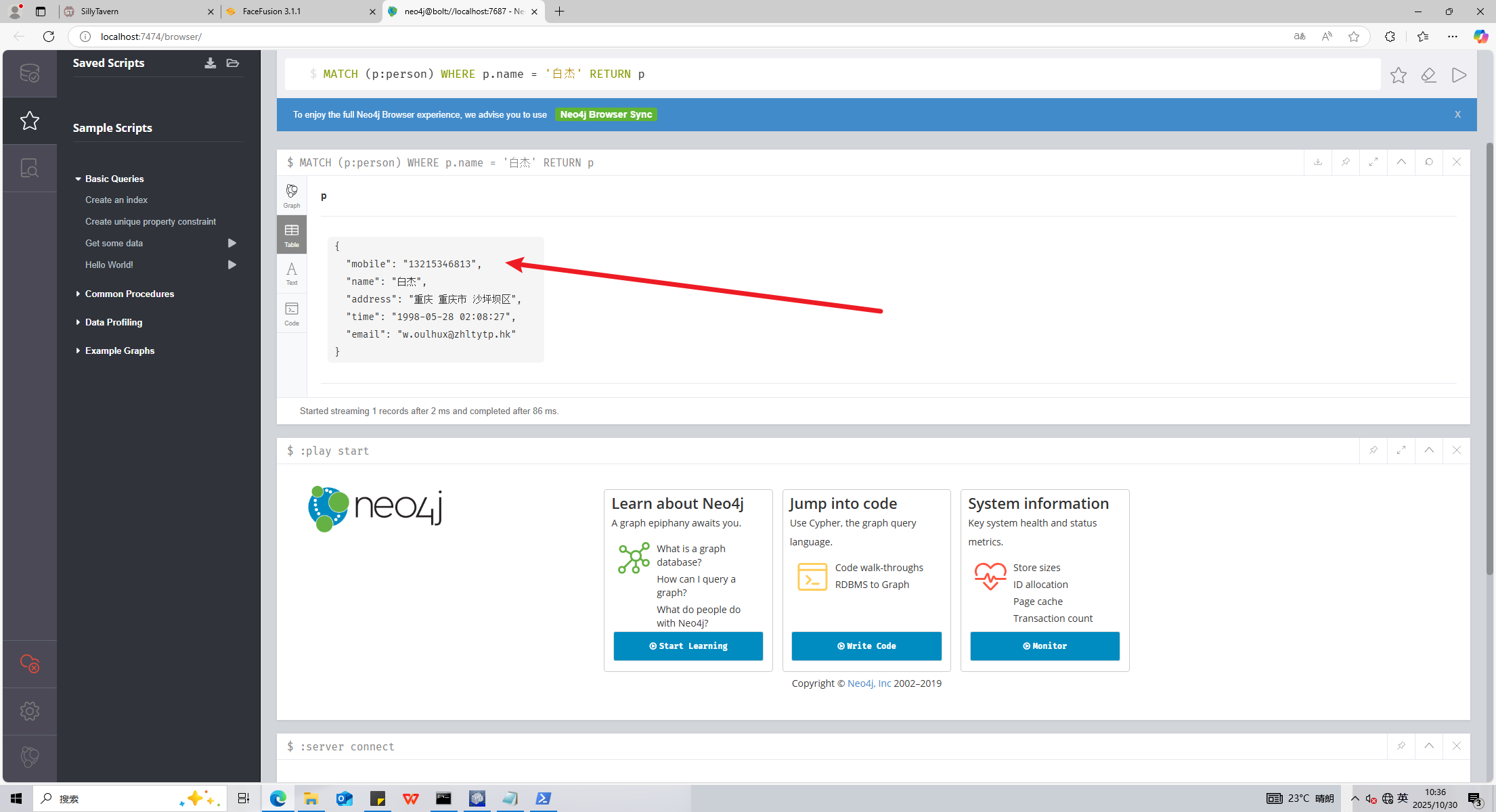Screen dimensions: 1496x812
Task: Export saved scripts with download icon
Action: (211, 63)
